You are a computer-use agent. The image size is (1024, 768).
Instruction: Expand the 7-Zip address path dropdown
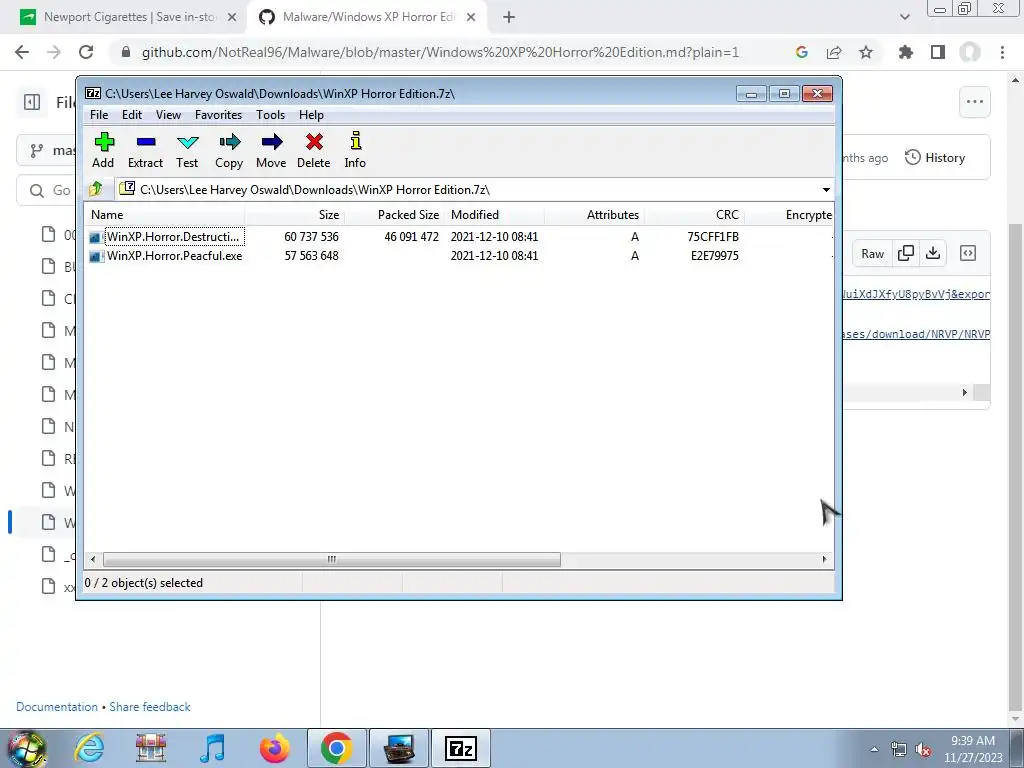pyautogui.click(x=826, y=189)
